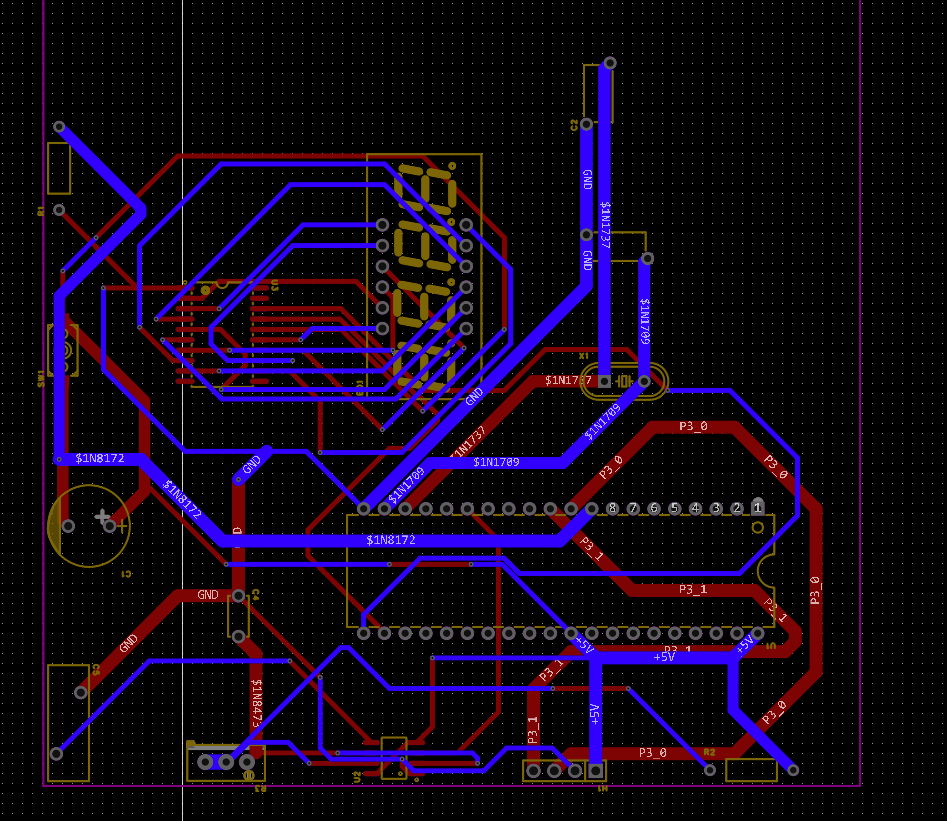
Task: Select top-left pad where thick blue trace starts
Action: click(59, 127)
